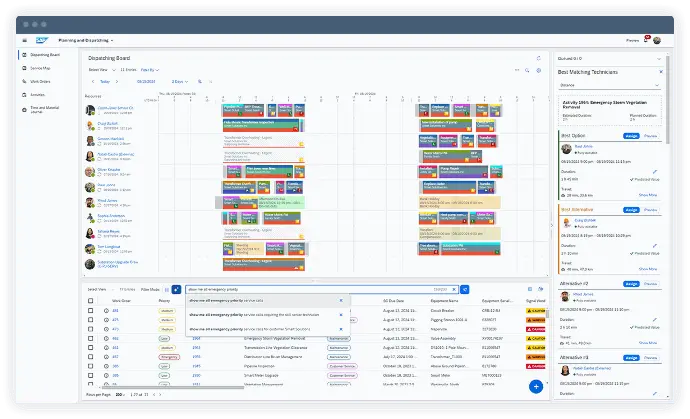Edit duration pencil in Best Option card
The width and height of the screenshot is (690, 419).
pyautogui.click(x=655, y=172)
